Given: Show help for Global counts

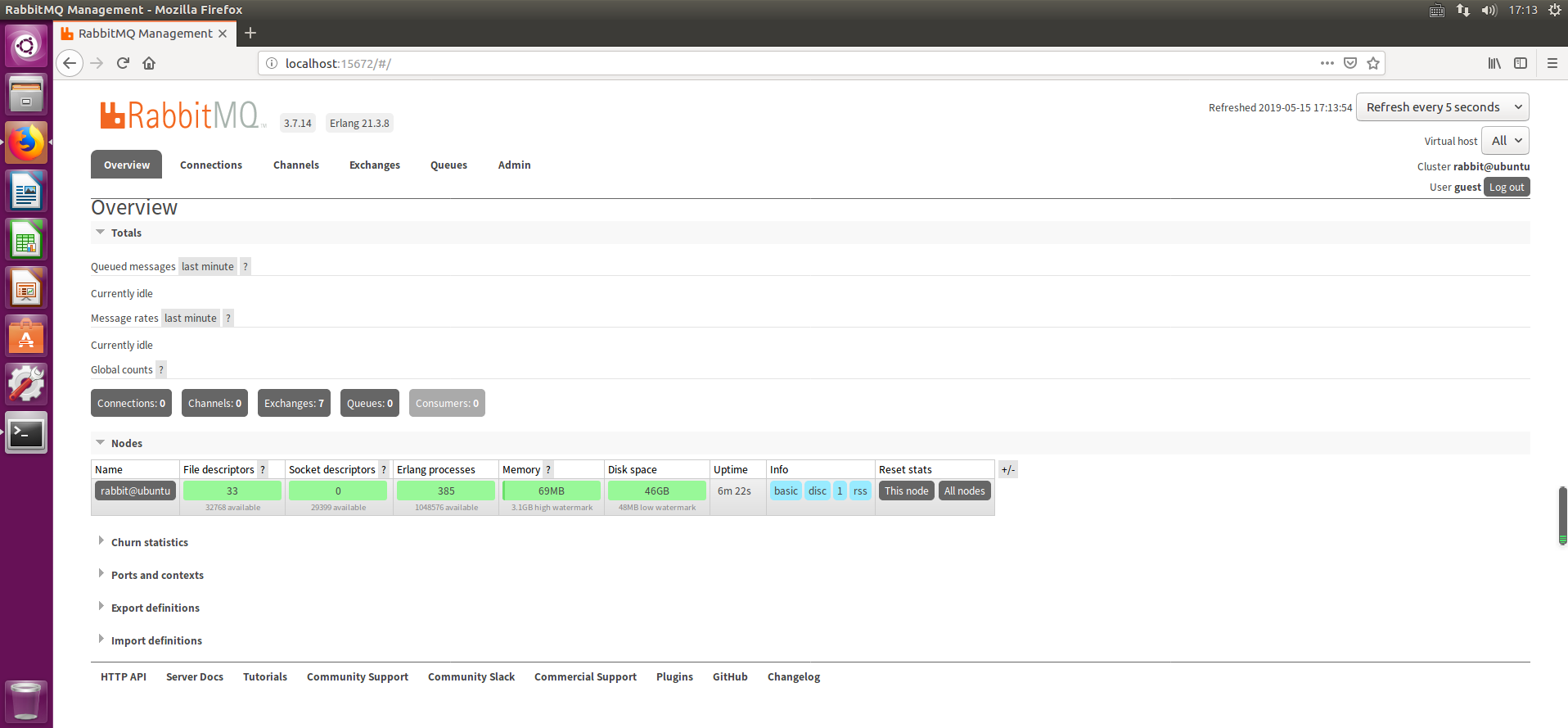Looking at the screenshot, I should tap(161, 369).
